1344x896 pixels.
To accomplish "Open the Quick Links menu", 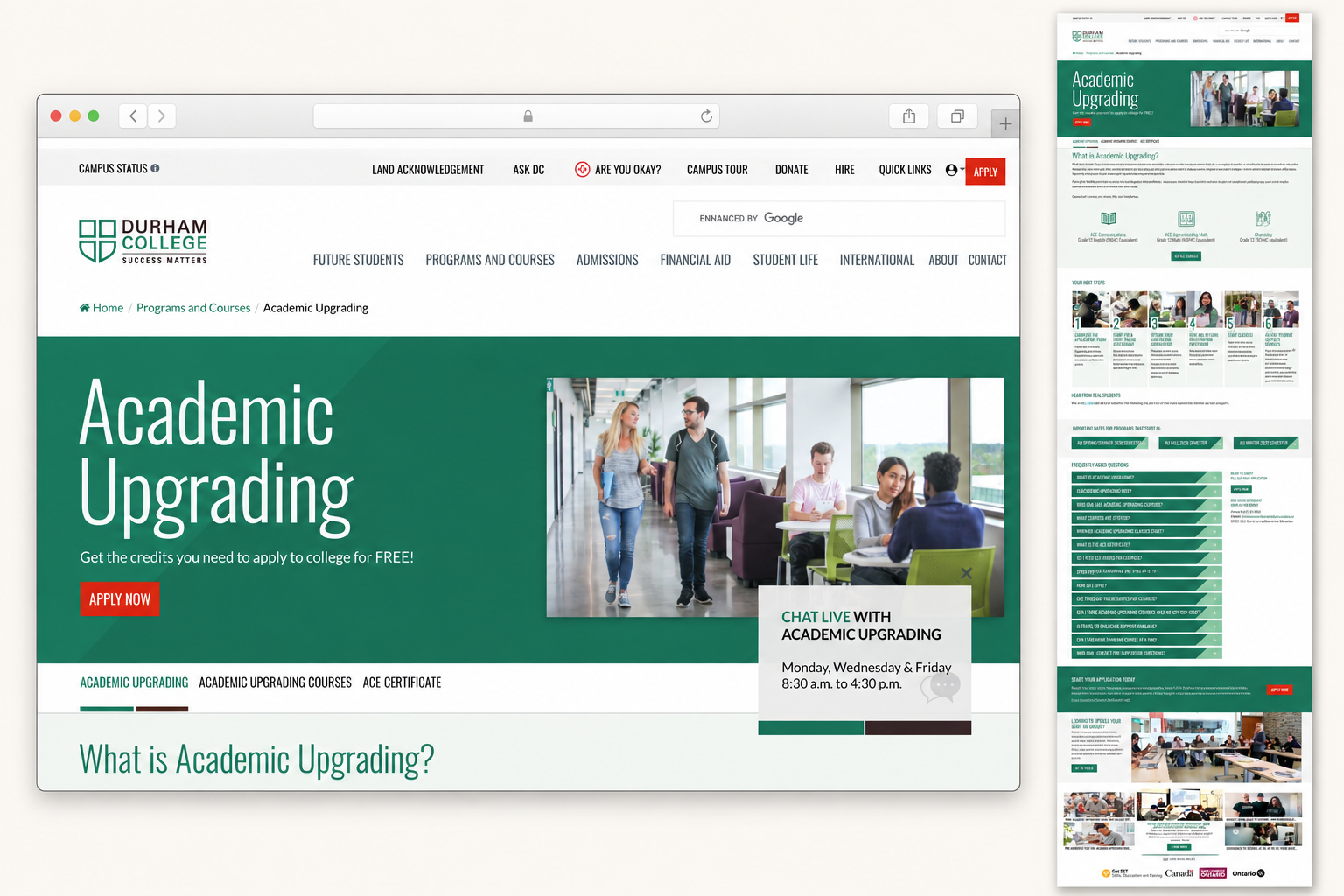I will (905, 170).
